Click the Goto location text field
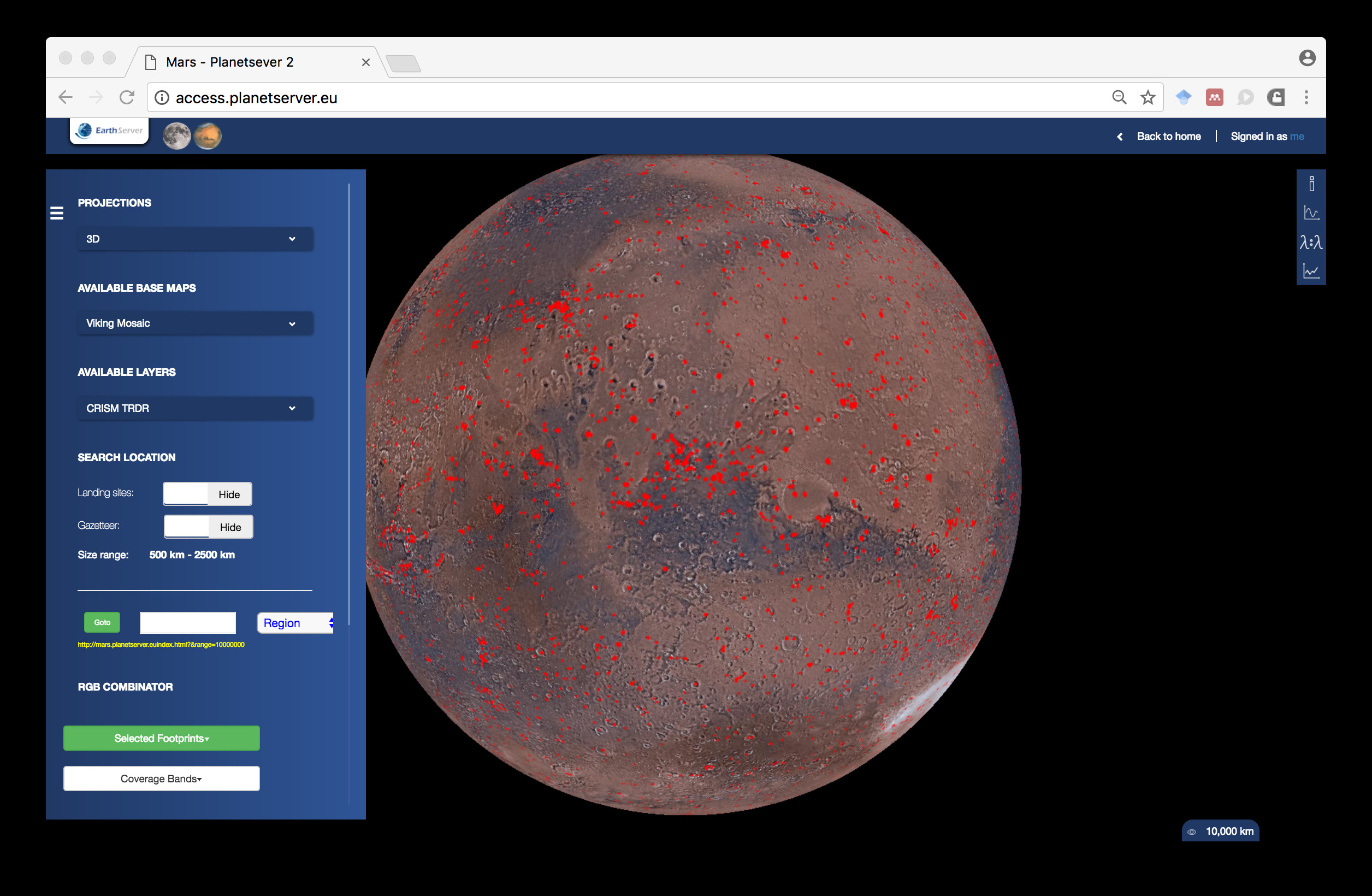Viewport: 1372px width, 896px height. click(188, 623)
